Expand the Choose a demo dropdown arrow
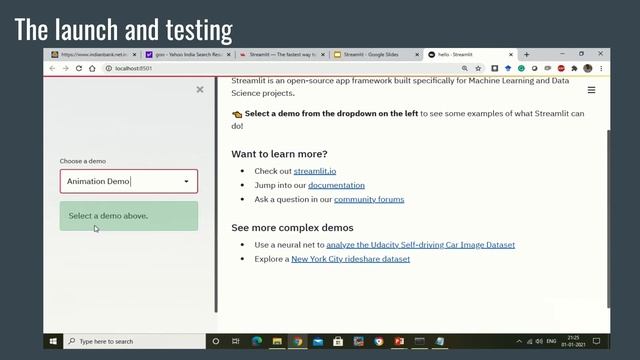 (x=186, y=181)
